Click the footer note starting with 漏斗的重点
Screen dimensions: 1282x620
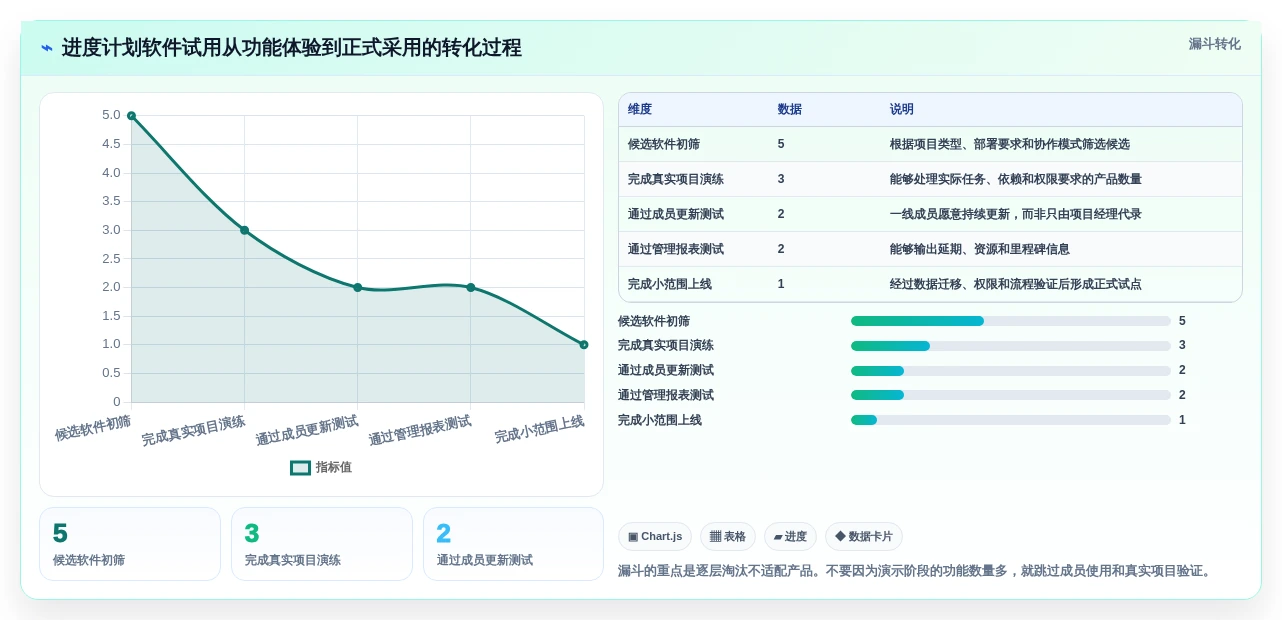pos(916,571)
